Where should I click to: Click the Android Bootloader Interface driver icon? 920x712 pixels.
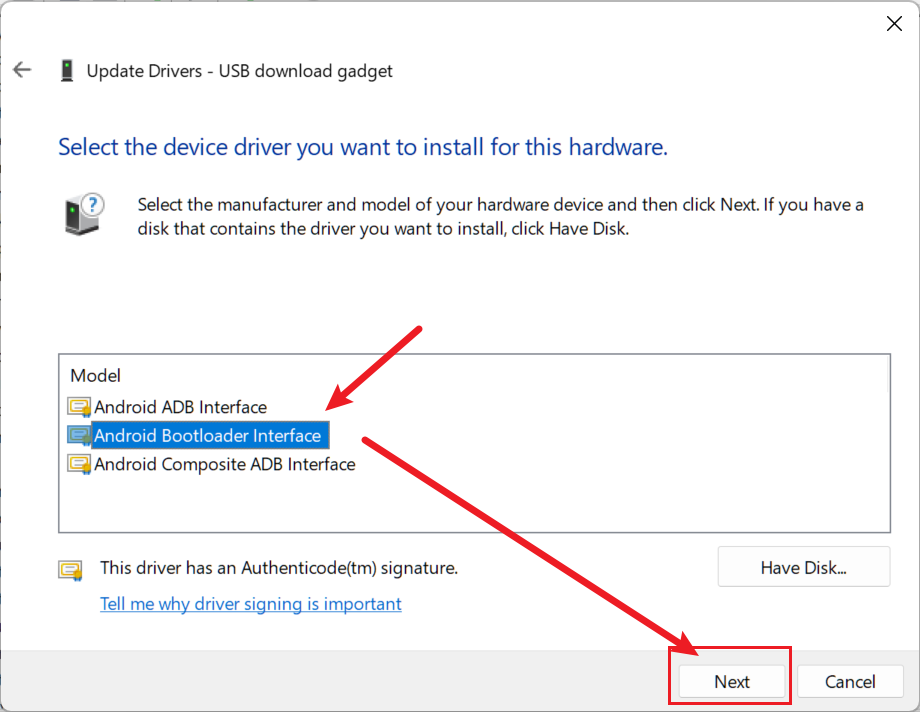pos(79,436)
